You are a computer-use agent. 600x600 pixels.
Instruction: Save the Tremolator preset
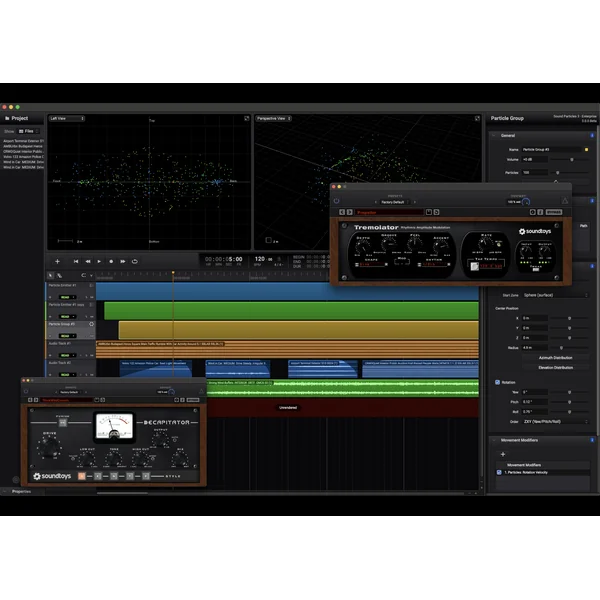pyautogui.click(x=429, y=212)
